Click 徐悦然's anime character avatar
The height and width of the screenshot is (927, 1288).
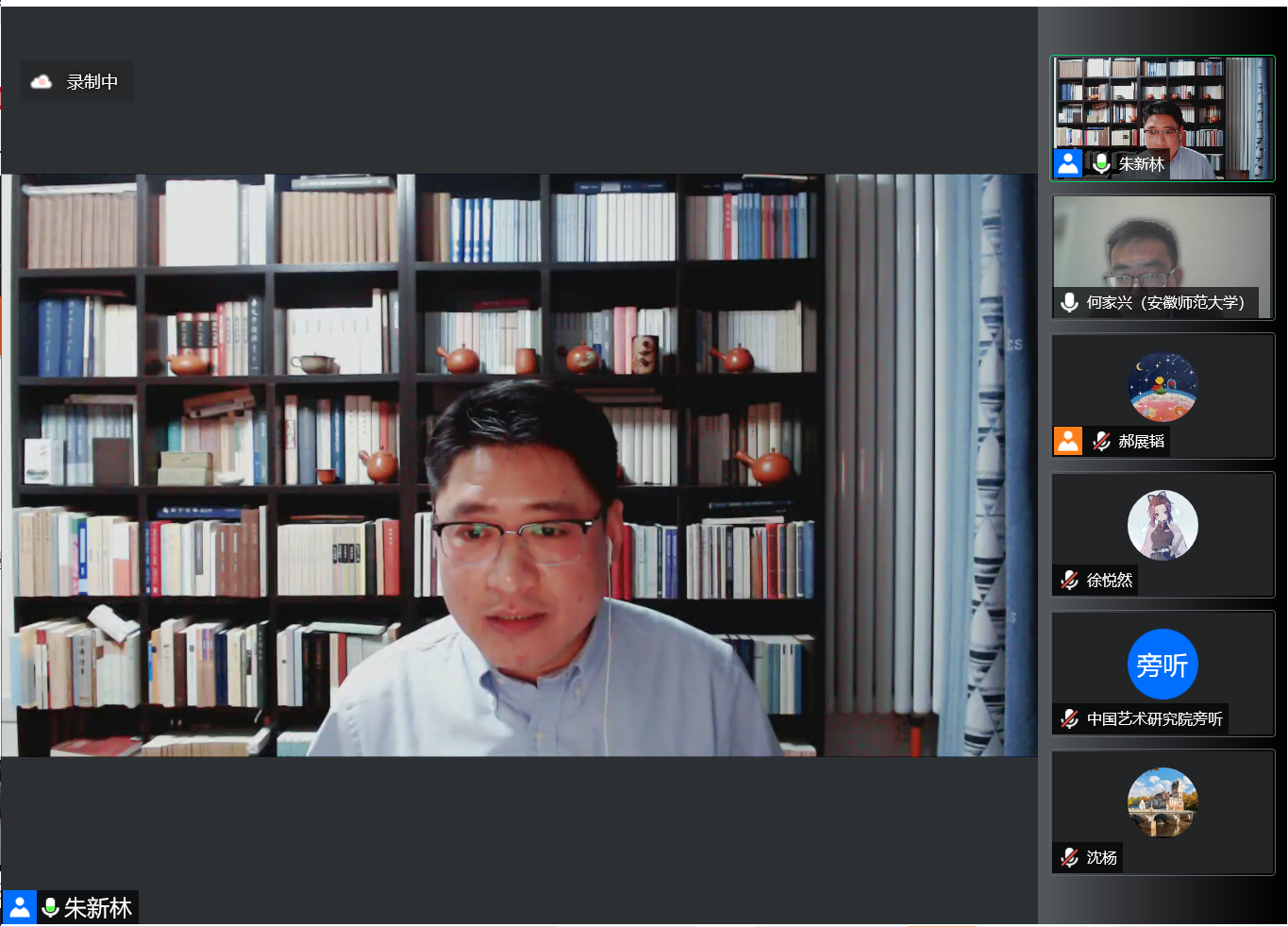1163,526
